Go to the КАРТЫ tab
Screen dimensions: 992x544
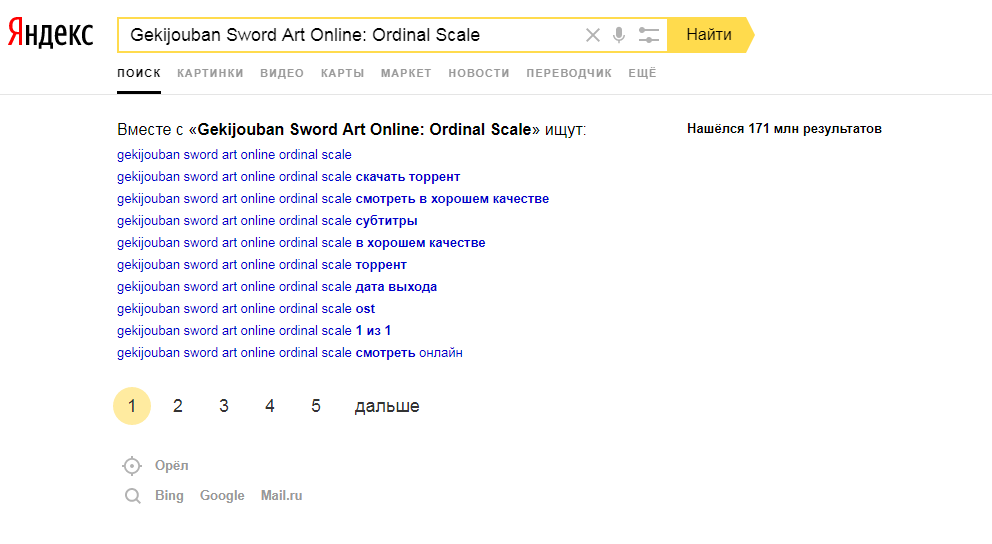[342, 73]
